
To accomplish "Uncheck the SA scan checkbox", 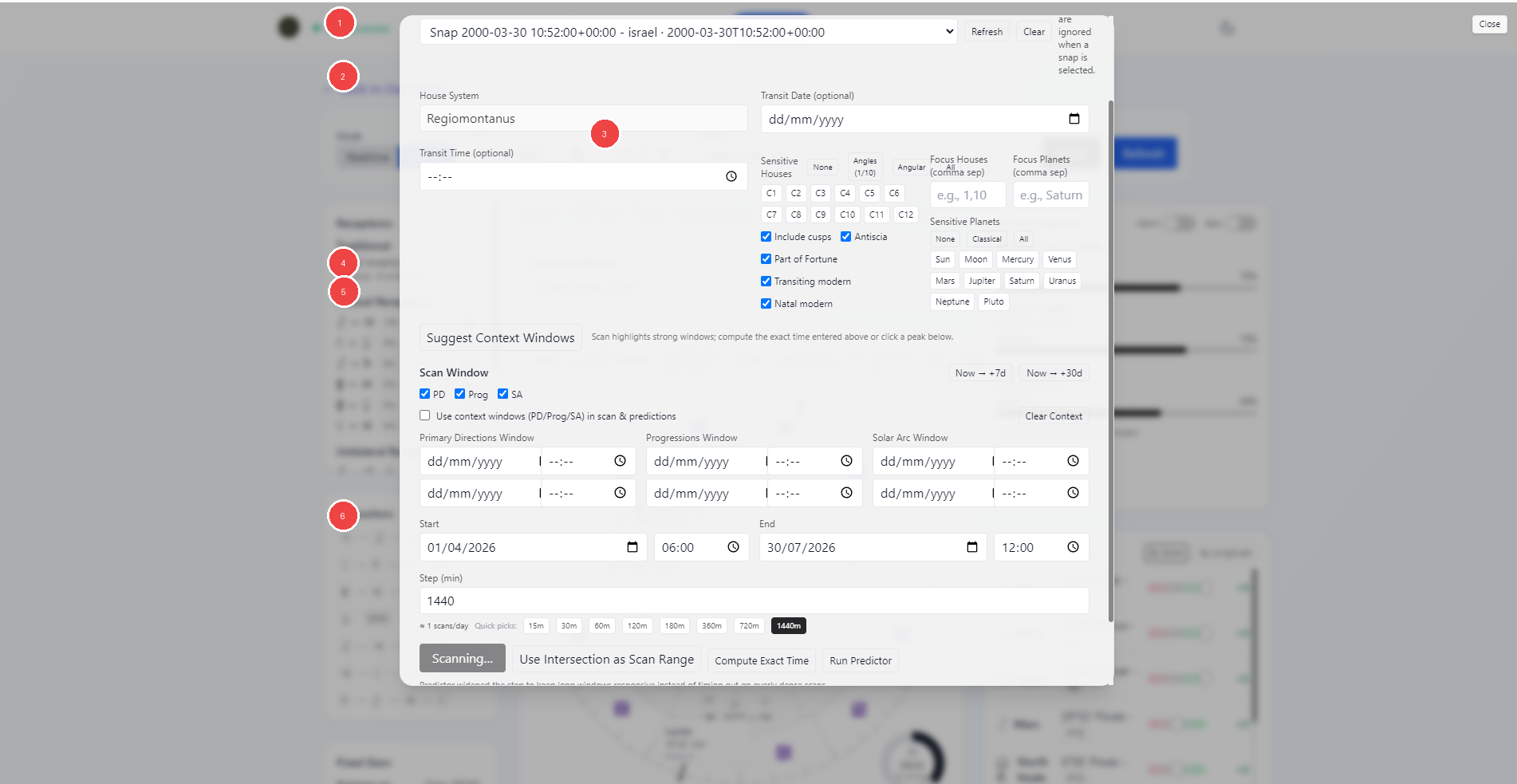I will 502,393.
